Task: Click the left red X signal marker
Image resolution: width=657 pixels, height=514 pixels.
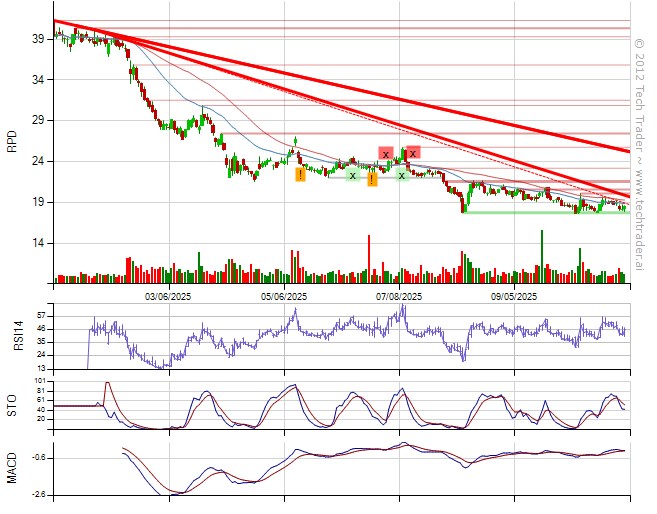Action: coord(385,153)
